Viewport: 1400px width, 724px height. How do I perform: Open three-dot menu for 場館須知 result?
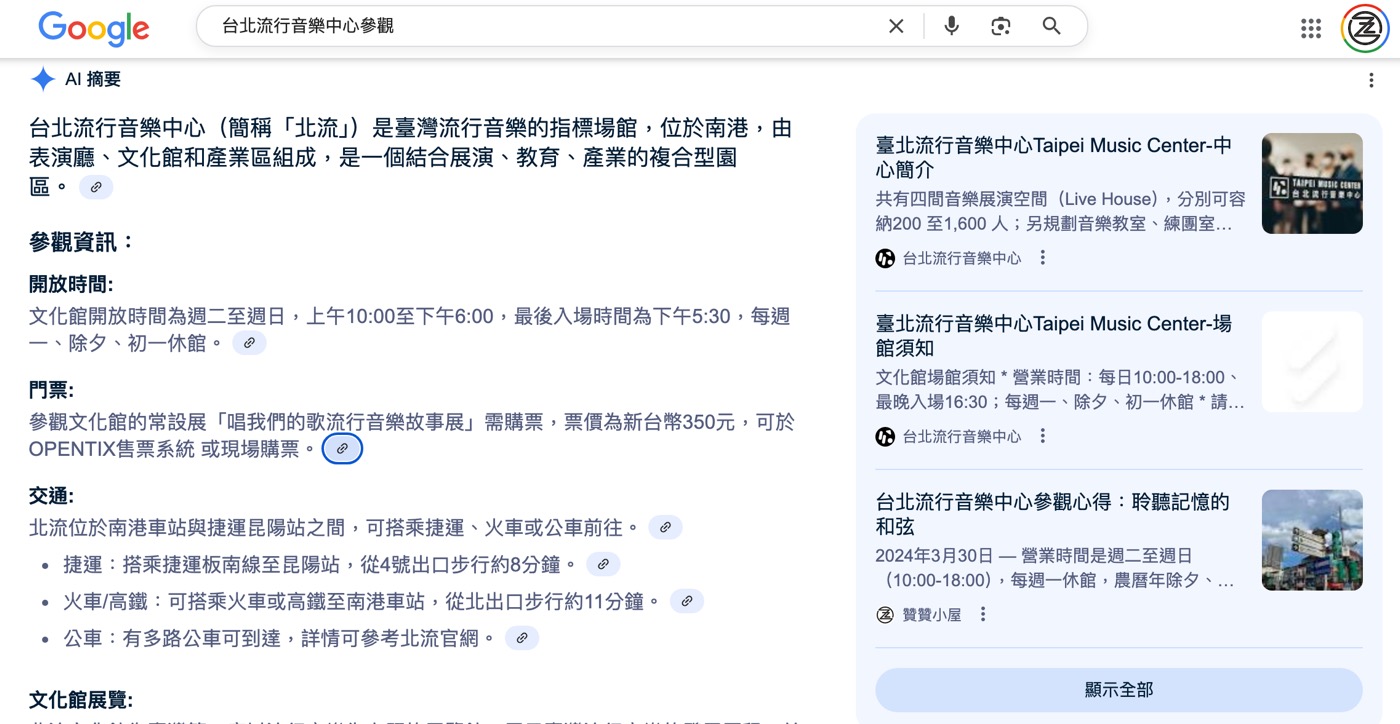pyautogui.click(x=1042, y=436)
